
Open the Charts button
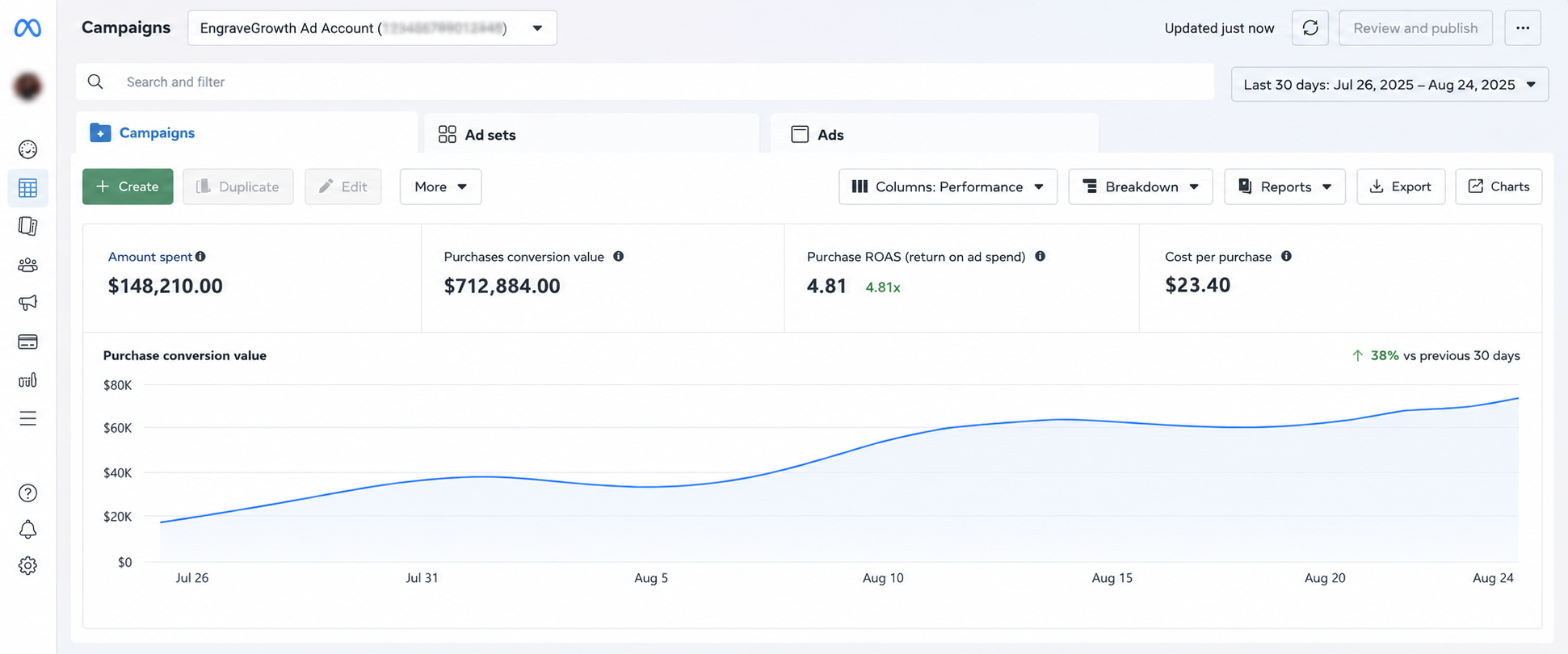[x=1499, y=187]
